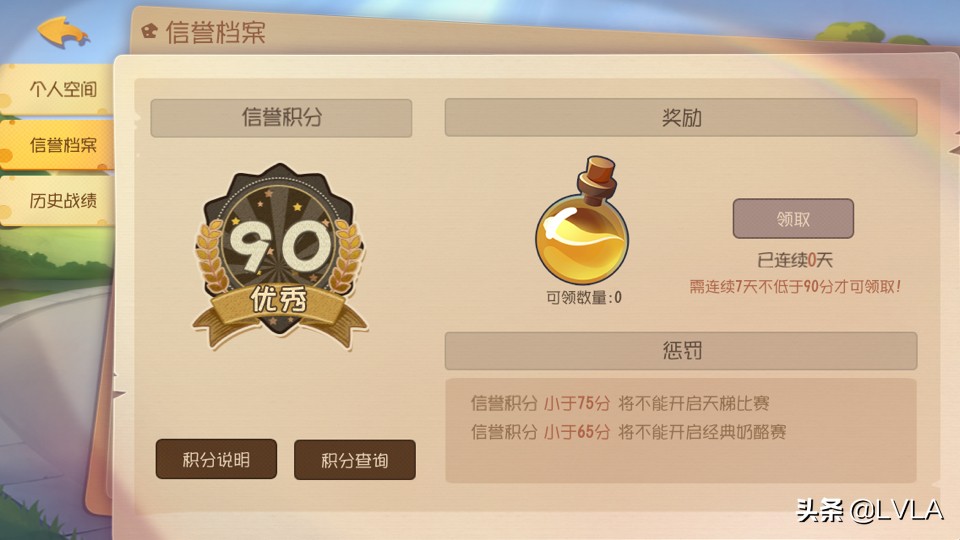Click the 90 优秀 reputation badge
960x540 pixels.
(x=280, y=257)
